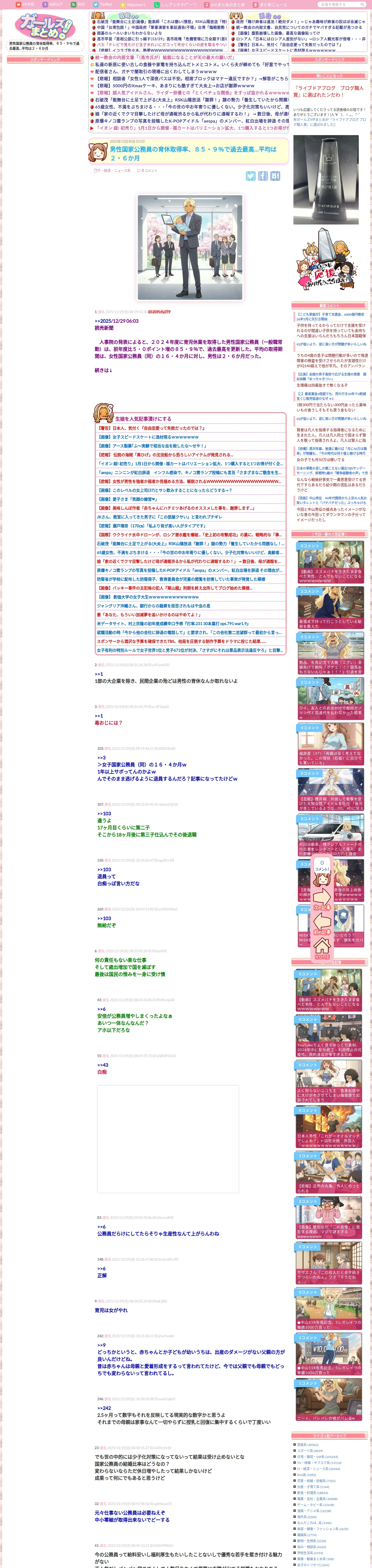
Task: Click the floating HOME house icon
Action: tap(322, 948)
